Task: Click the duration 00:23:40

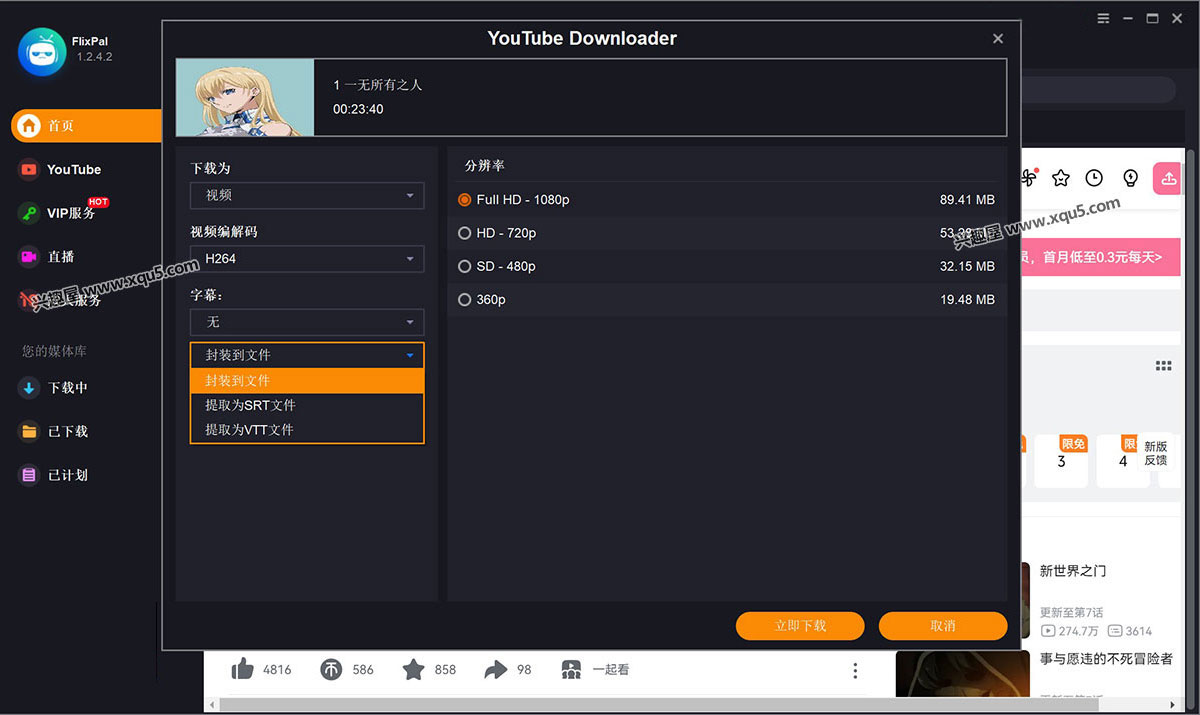Action: [x=358, y=109]
